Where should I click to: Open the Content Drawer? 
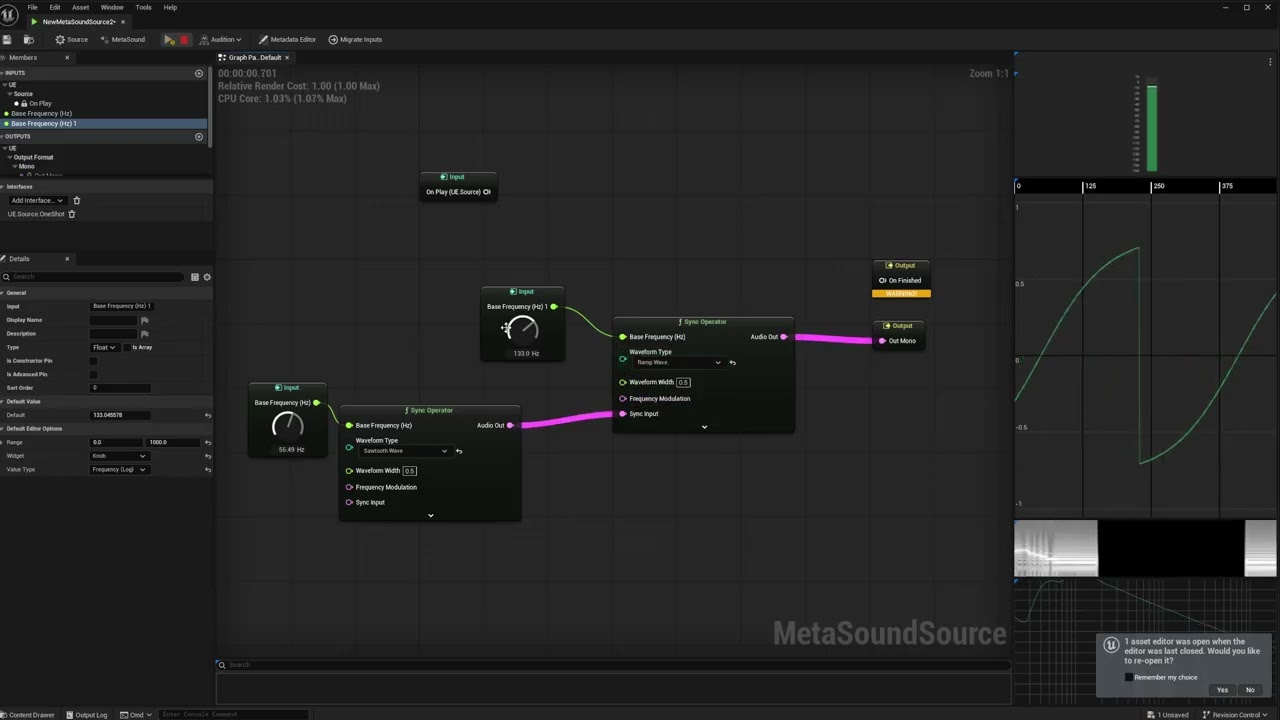(28, 714)
